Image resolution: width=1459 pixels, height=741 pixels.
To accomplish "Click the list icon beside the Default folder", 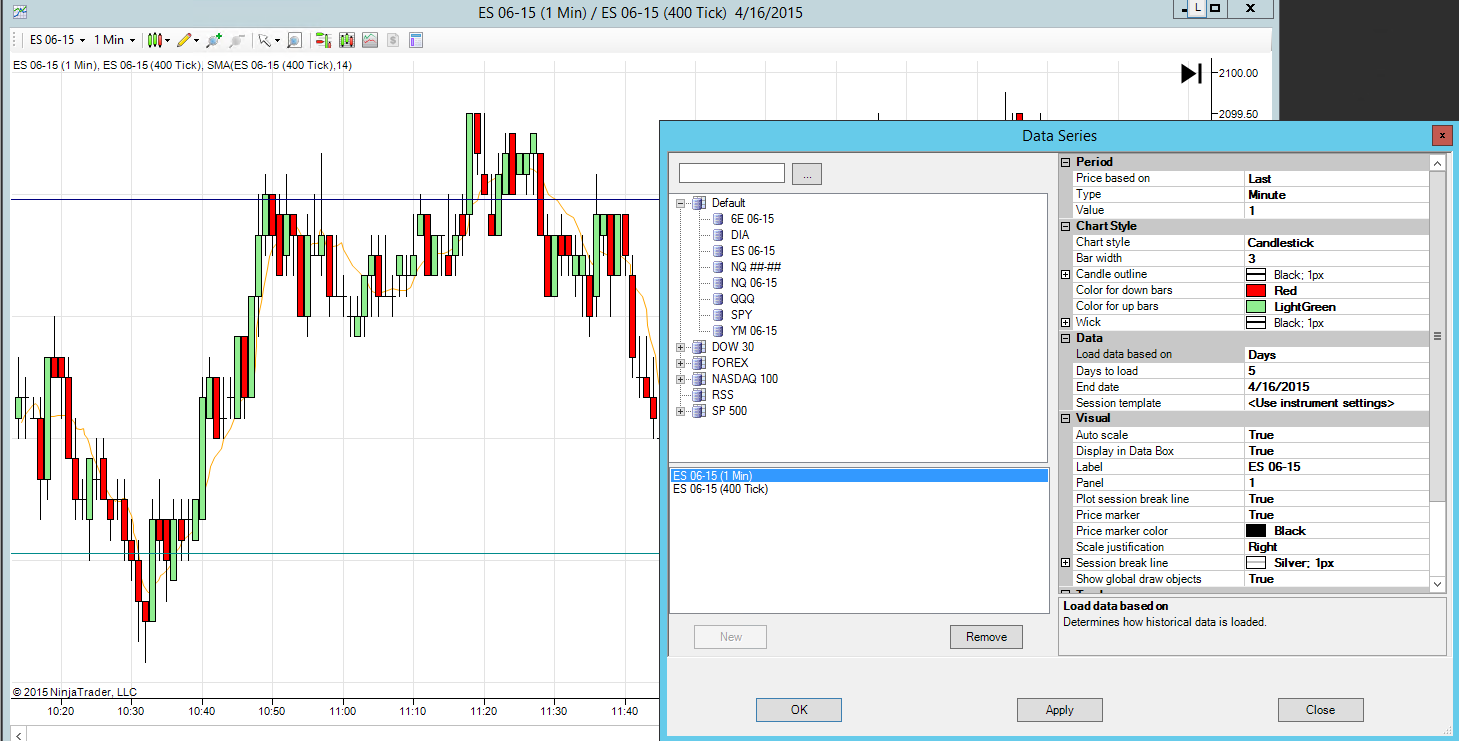I will [x=700, y=203].
